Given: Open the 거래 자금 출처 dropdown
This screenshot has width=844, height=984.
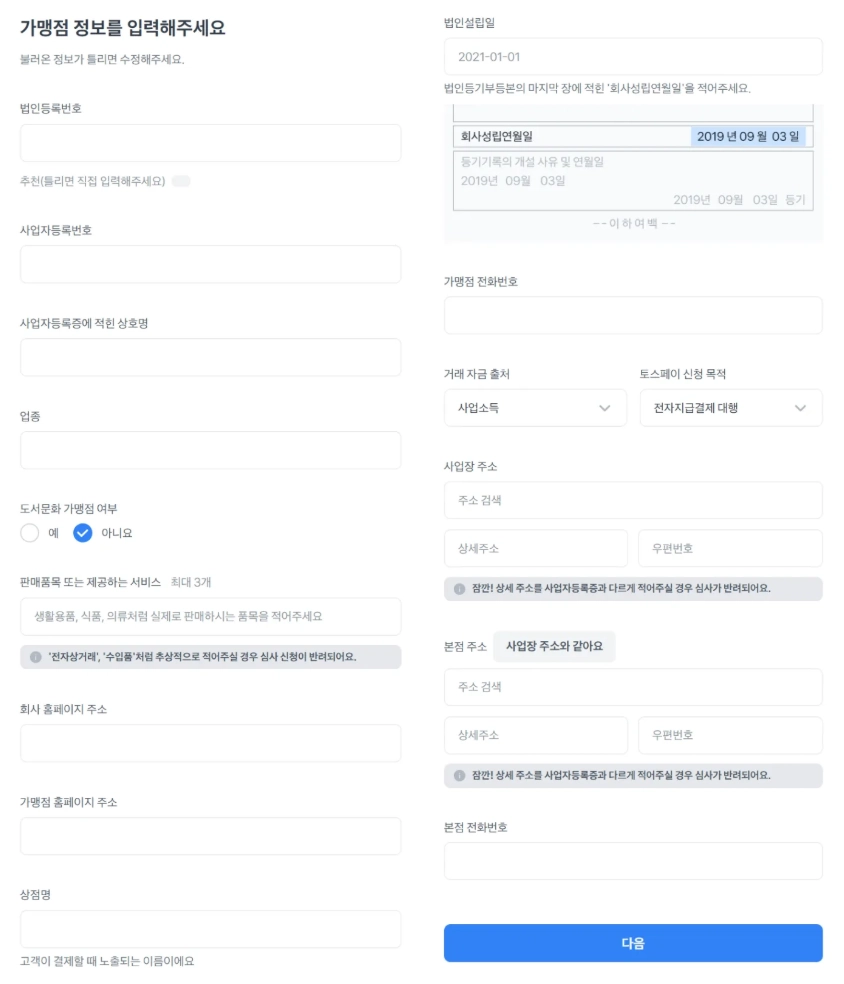Looking at the screenshot, I should (535, 408).
